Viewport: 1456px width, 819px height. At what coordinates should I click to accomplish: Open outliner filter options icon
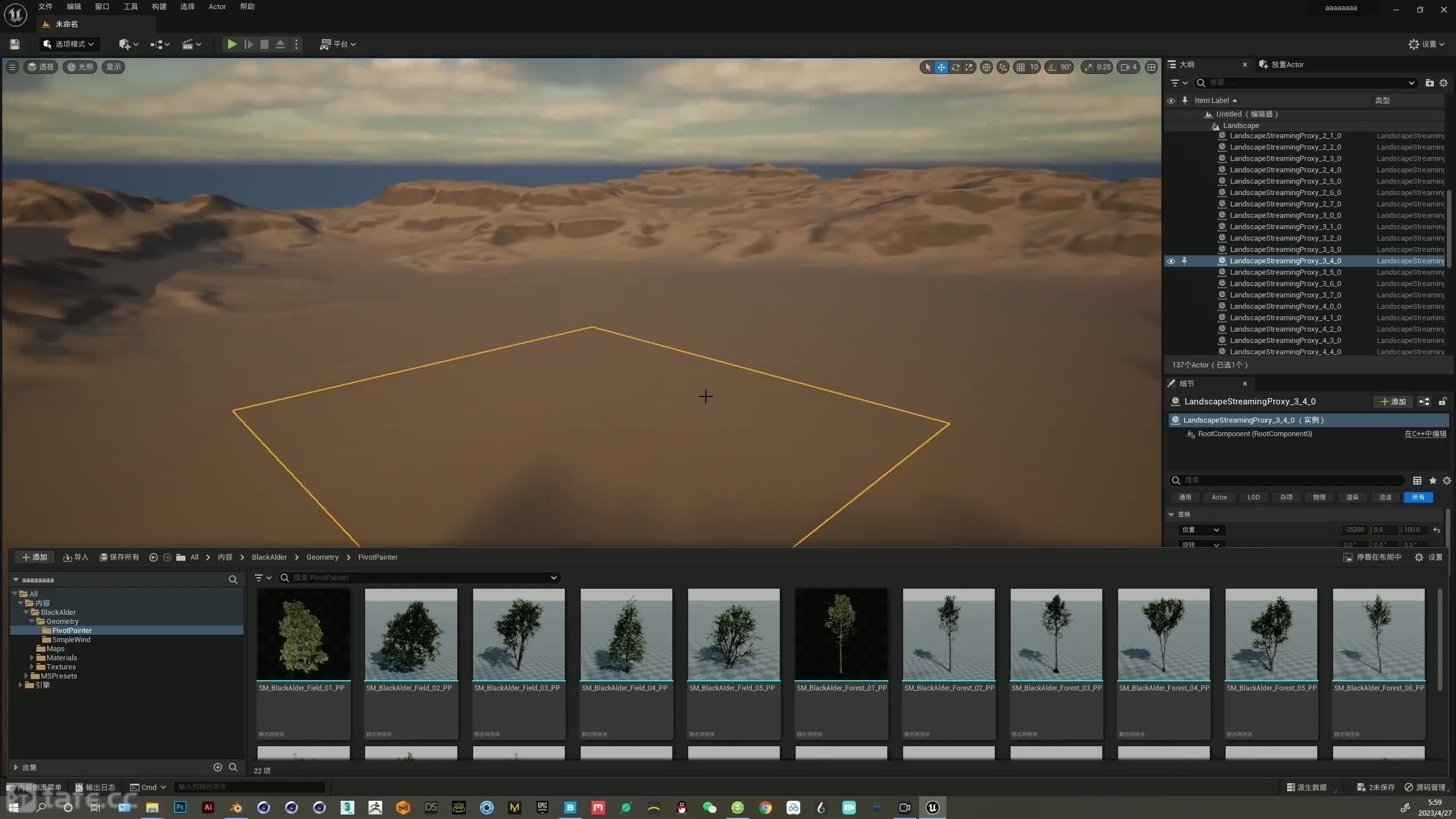tap(1179, 83)
